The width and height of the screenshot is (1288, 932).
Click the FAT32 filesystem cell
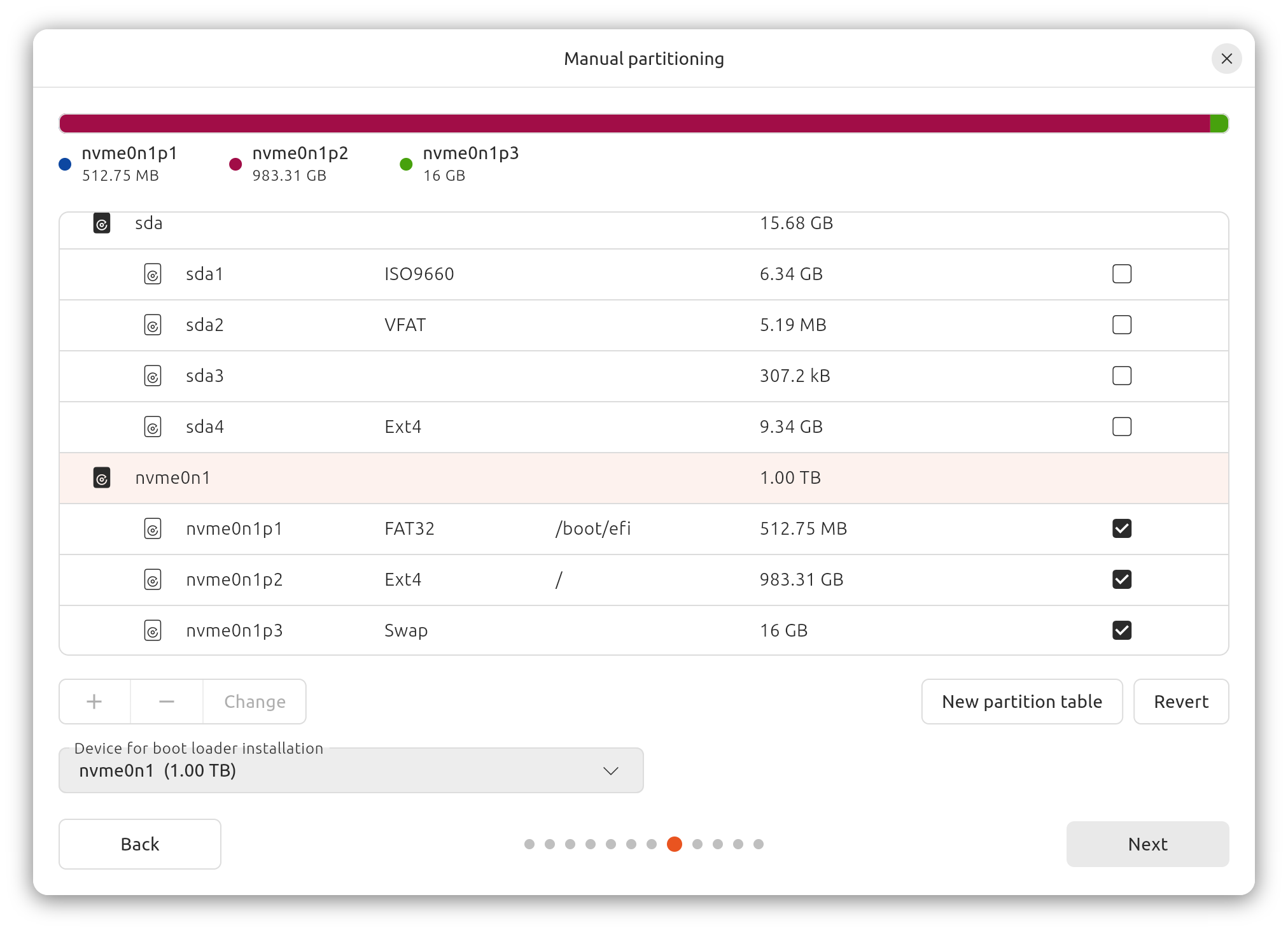tap(409, 529)
